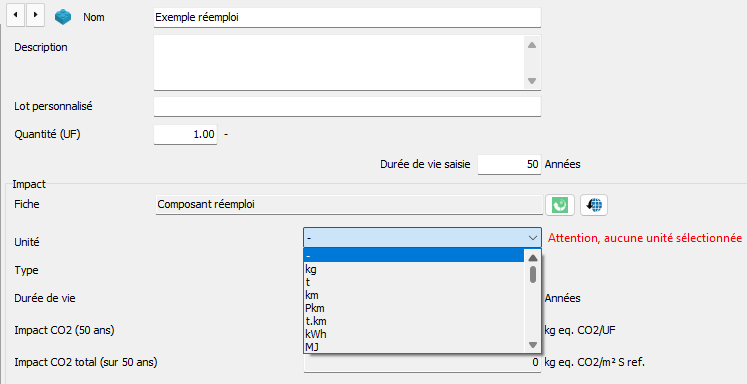Viewport: 747px width, 384px height.
Task: Edit the Nom field 'Exemple réemploi'
Action: (x=347, y=18)
